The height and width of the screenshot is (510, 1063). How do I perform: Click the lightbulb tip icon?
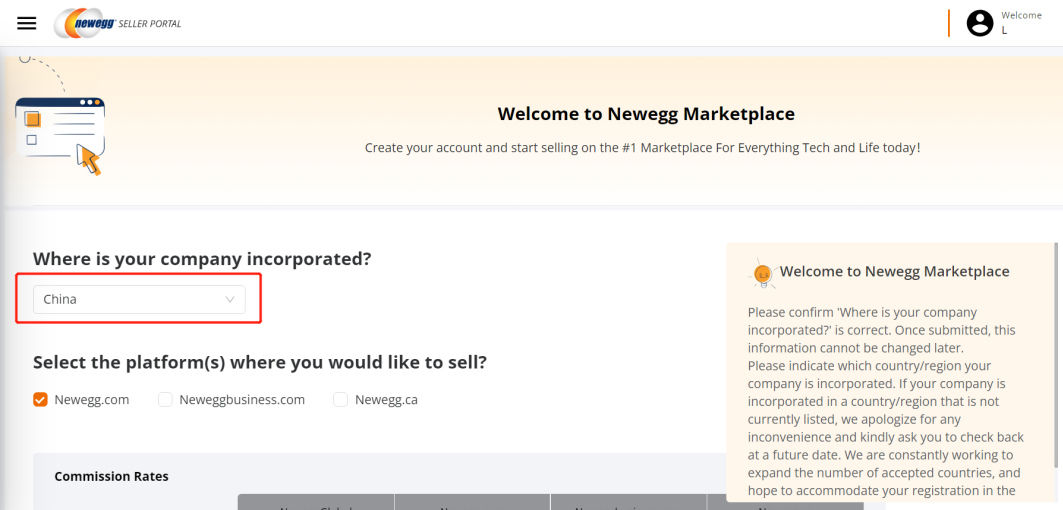point(762,273)
